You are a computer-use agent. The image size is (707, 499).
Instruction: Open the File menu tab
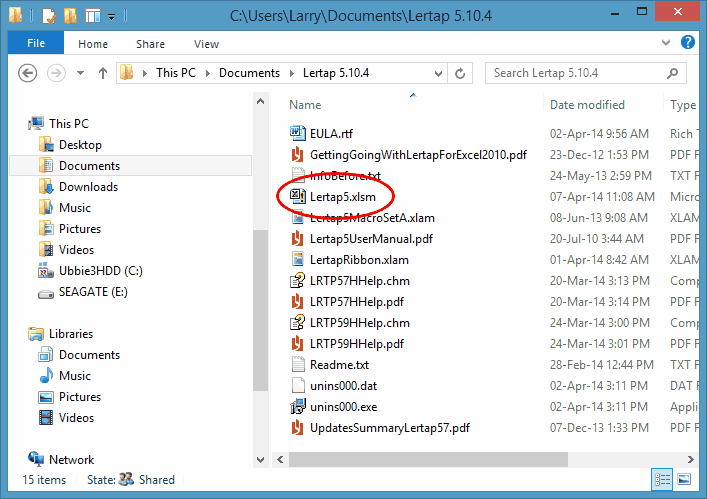pos(36,44)
